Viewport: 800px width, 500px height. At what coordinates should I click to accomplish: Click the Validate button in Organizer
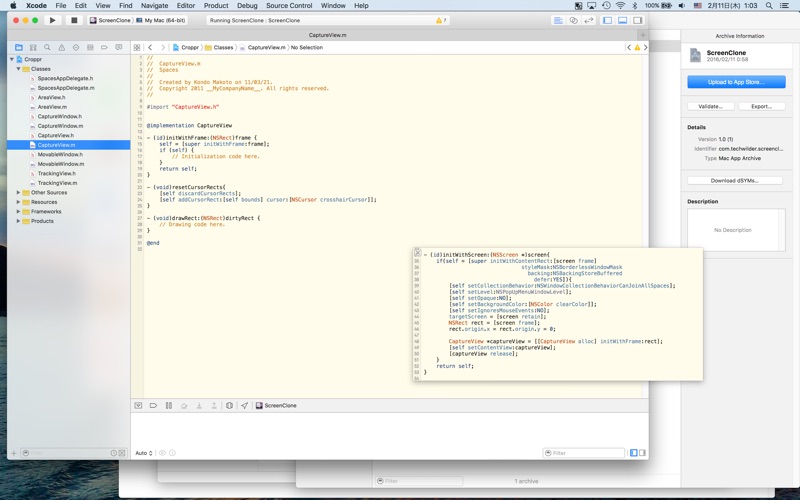pos(710,107)
